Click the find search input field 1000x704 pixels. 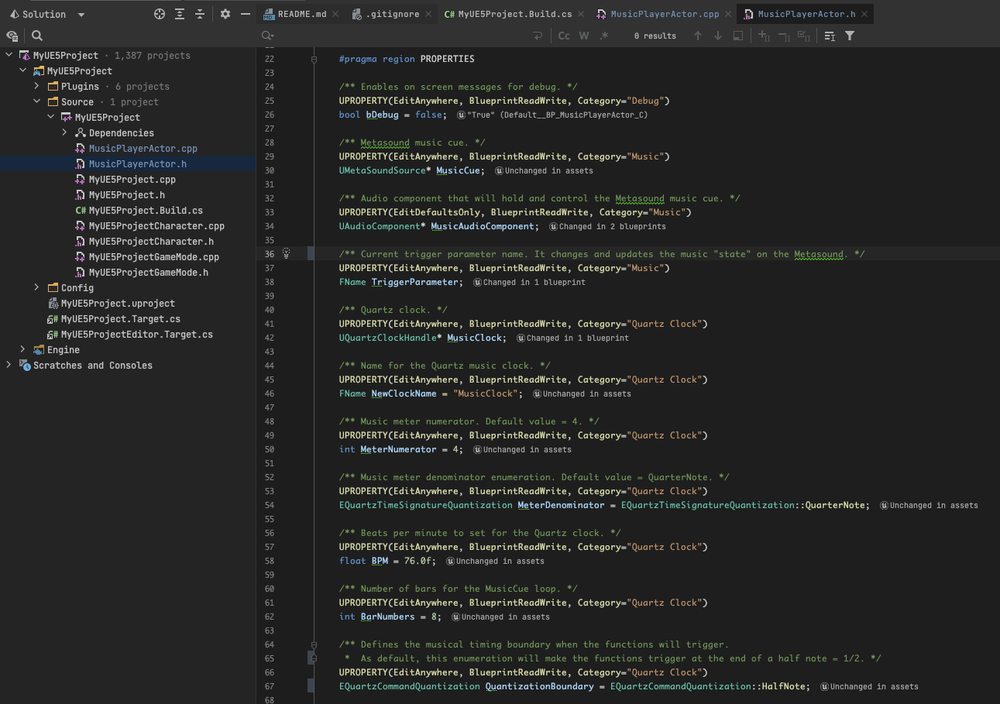tap(400, 36)
